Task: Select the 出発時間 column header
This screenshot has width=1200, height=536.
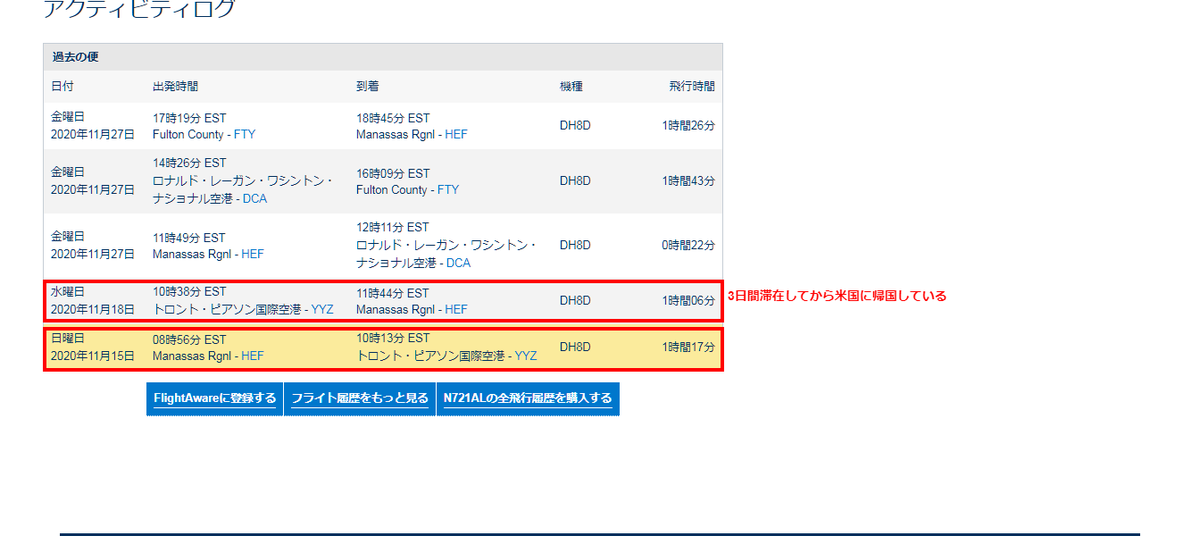Action: 176,86
